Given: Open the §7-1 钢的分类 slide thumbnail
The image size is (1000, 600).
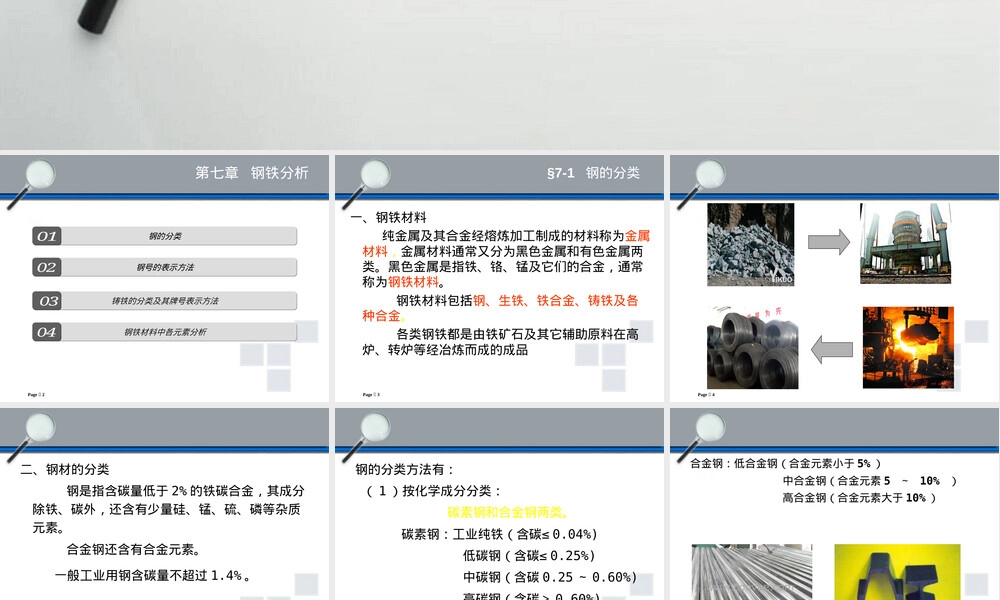Looking at the screenshot, I should click(x=499, y=278).
